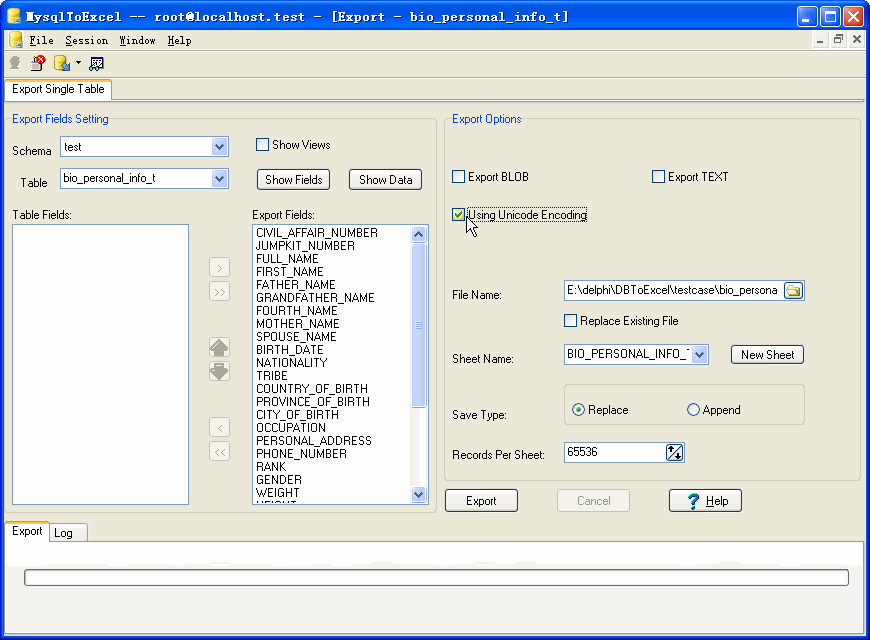Open the Window menu

click(x=138, y=41)
